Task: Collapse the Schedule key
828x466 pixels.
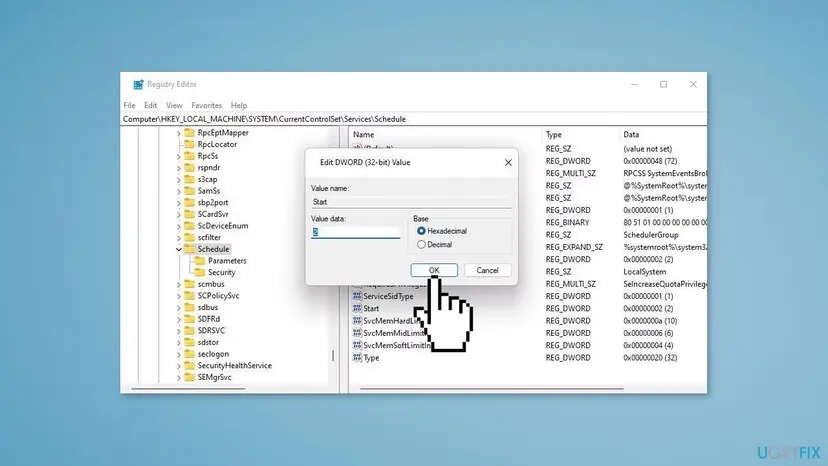Action: tap(178, 249)
